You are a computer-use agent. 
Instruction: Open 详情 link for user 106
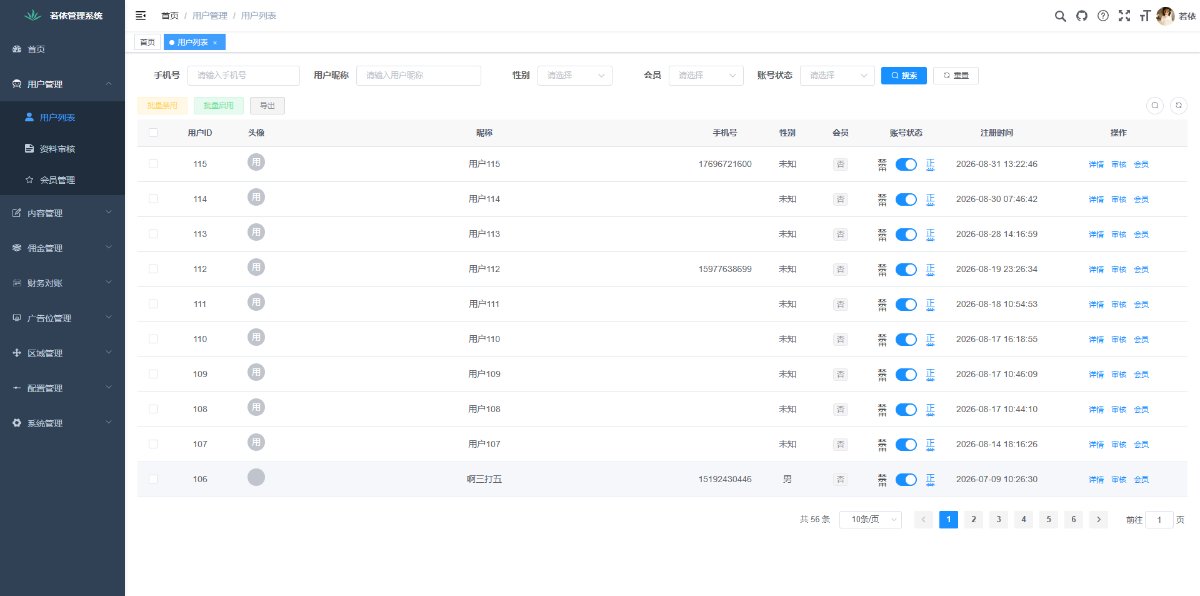[1096, 479]
